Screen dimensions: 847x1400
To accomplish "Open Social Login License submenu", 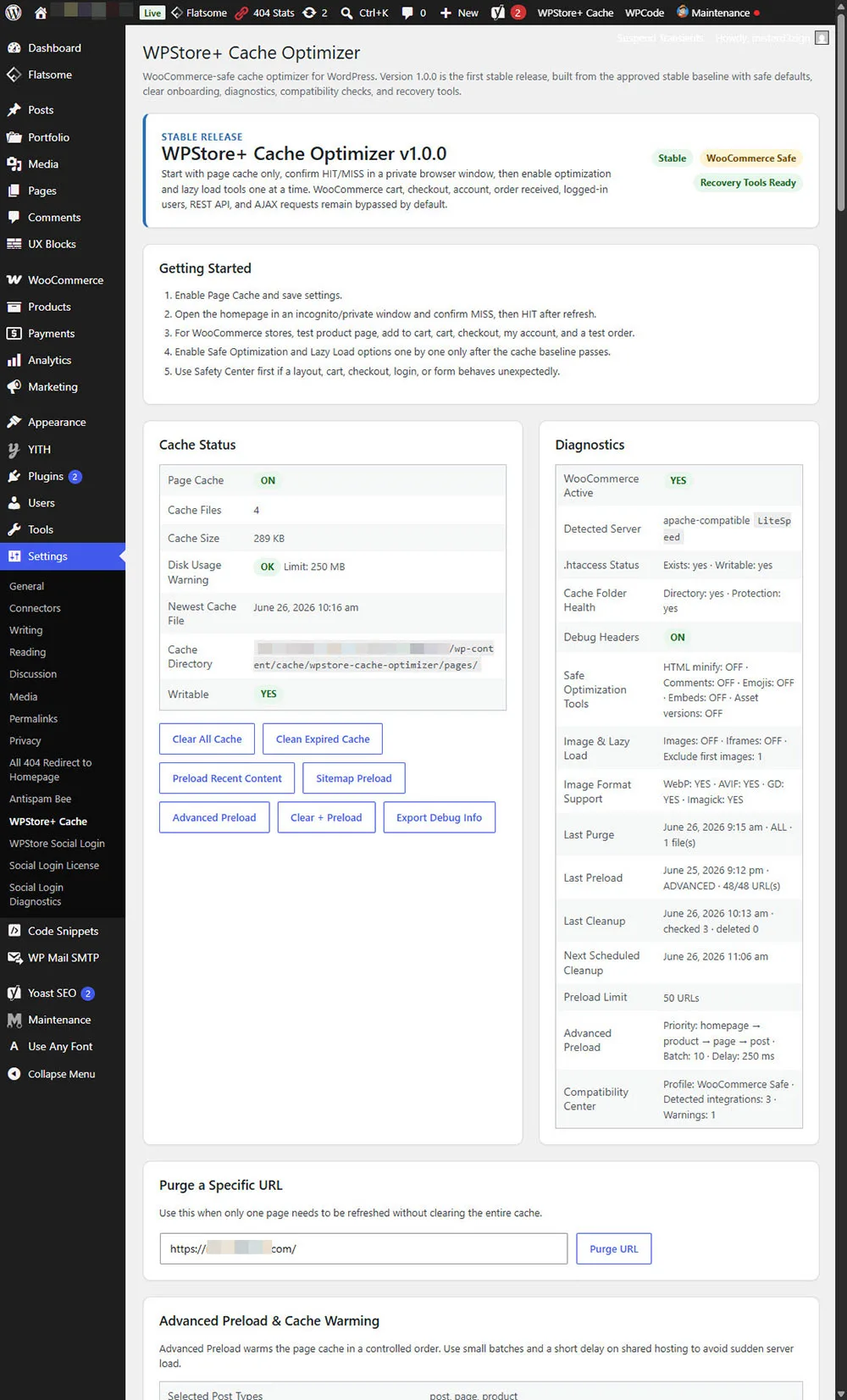I will pyautogui.click(x=54, y=866).
